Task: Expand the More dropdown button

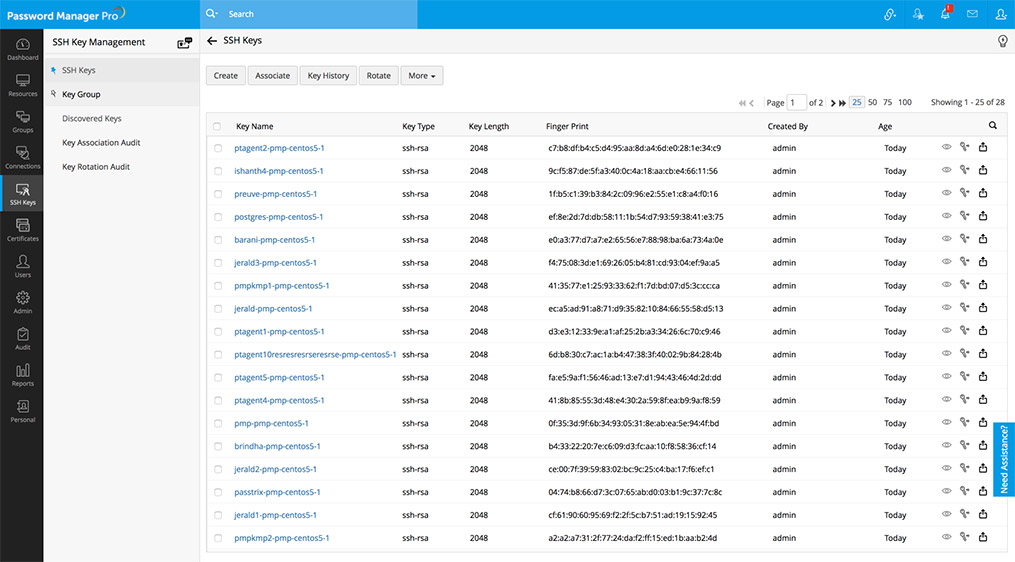Action: tap(421, 76)
